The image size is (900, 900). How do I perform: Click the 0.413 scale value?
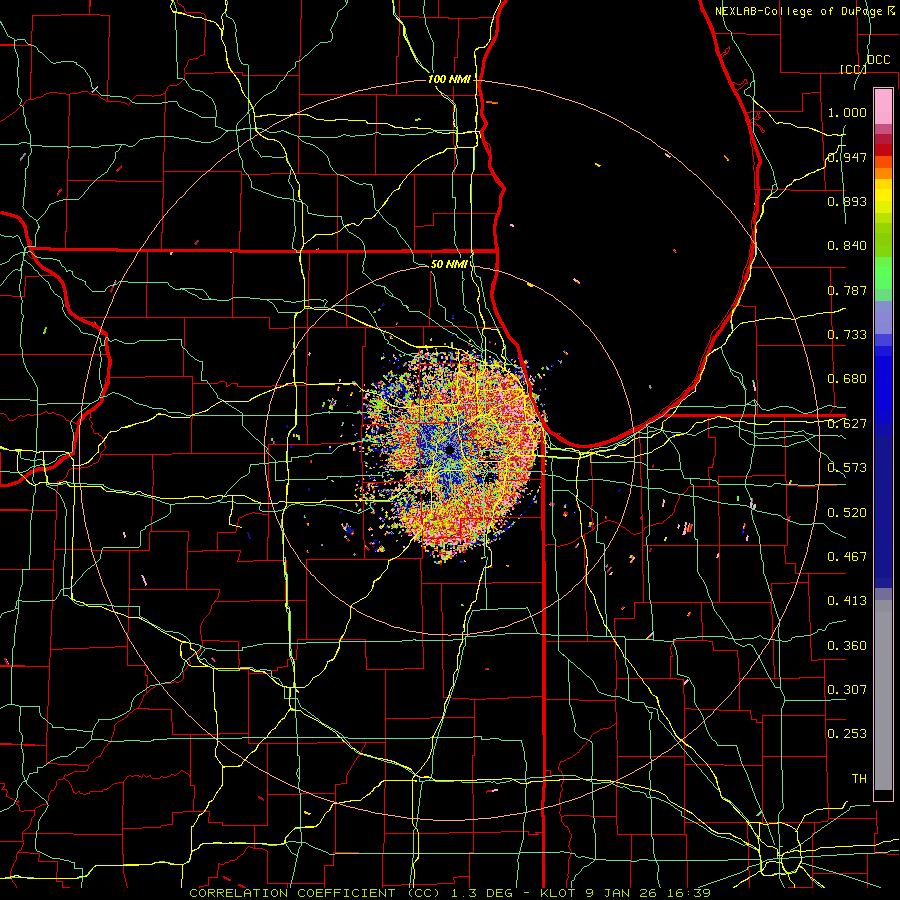[x=847, y=601]
